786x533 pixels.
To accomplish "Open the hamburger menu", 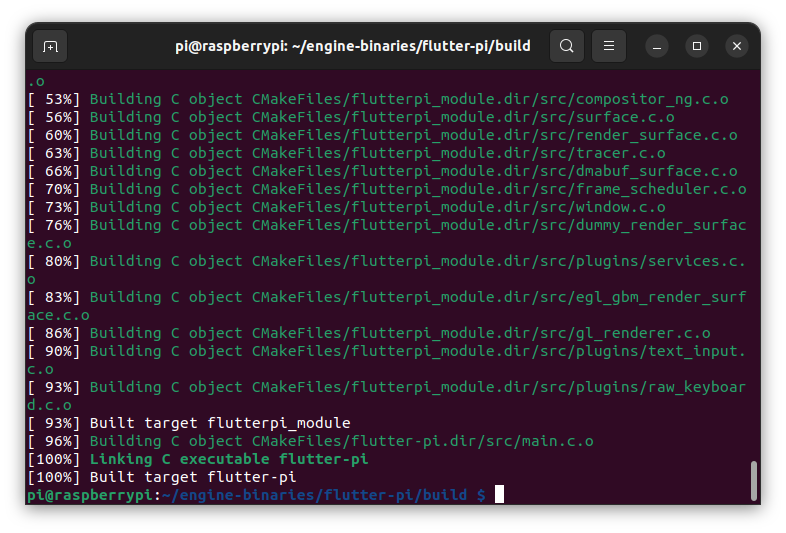I will [609, 46].
